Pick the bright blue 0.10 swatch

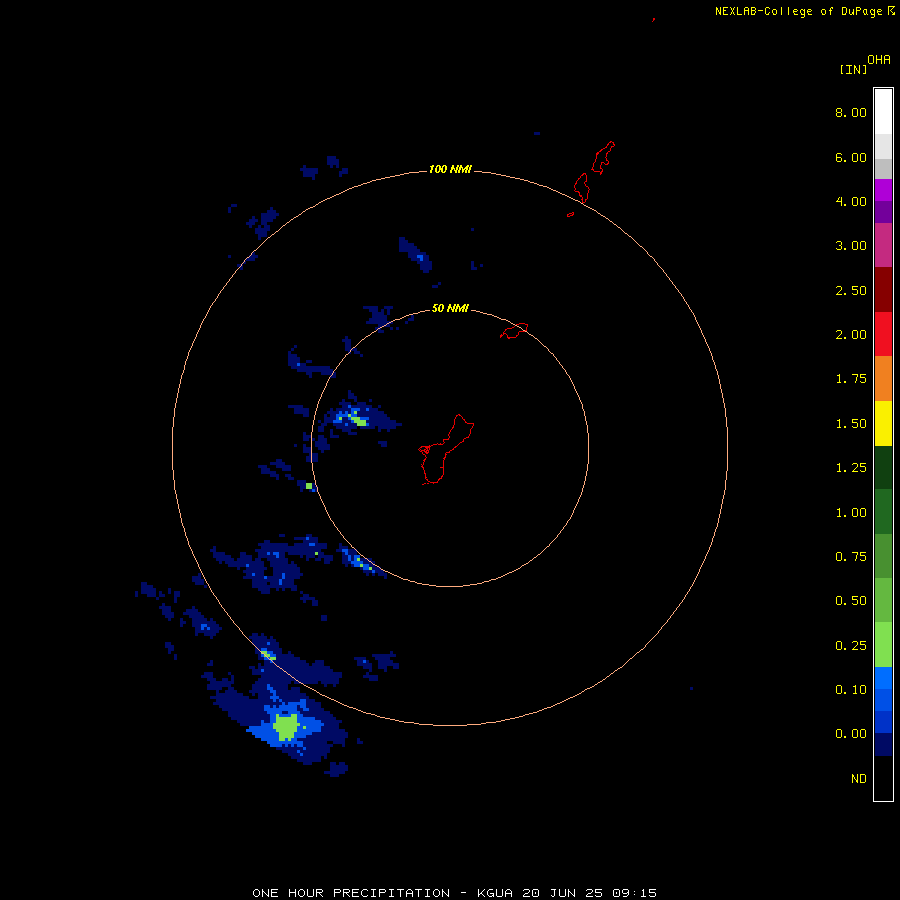[883, 678]
